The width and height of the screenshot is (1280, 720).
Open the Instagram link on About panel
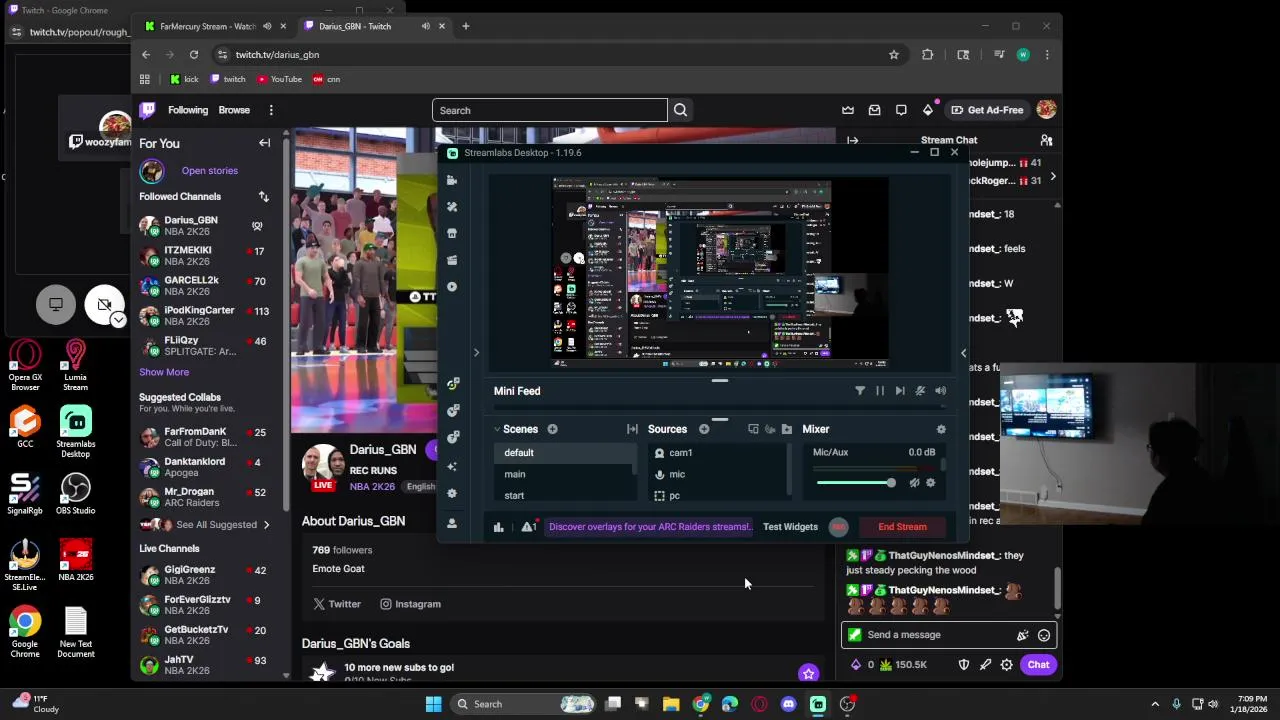[x=410, y=604]
